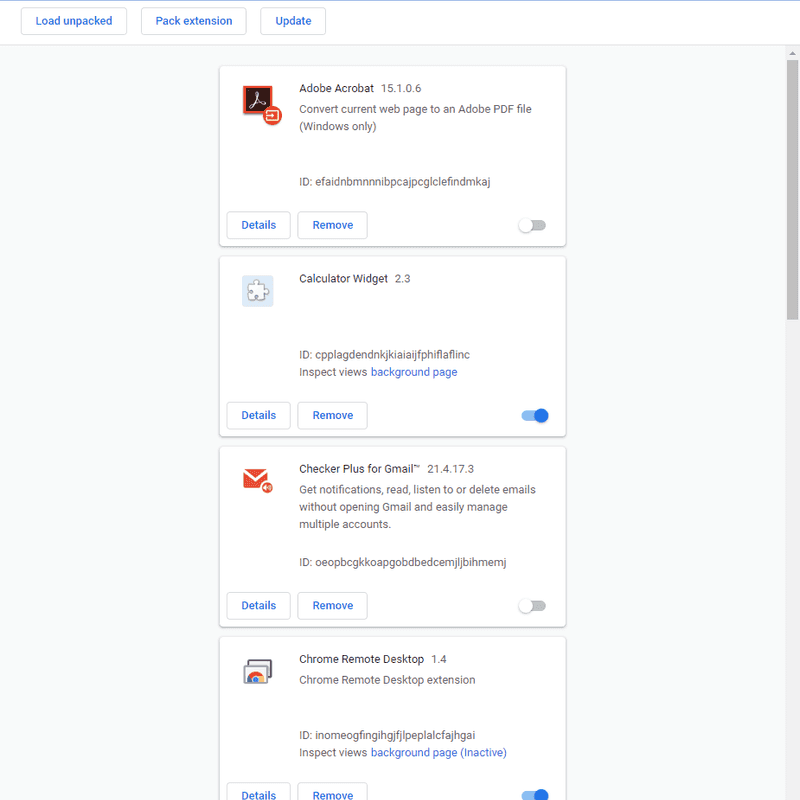Click the Checker Plus for Gmail icon
Screen dimensions: 800x800
point(258,481)
